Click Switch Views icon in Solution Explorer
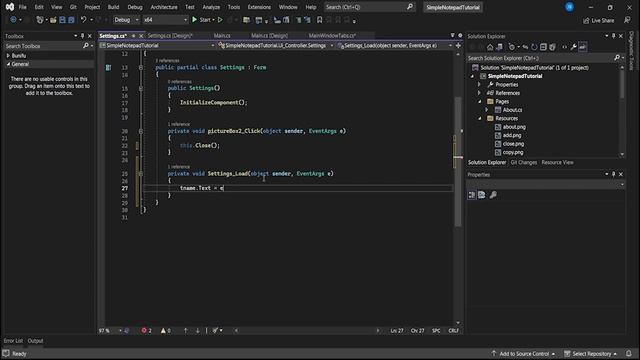Viewport: 640px width, 360px height. point(499,47)
